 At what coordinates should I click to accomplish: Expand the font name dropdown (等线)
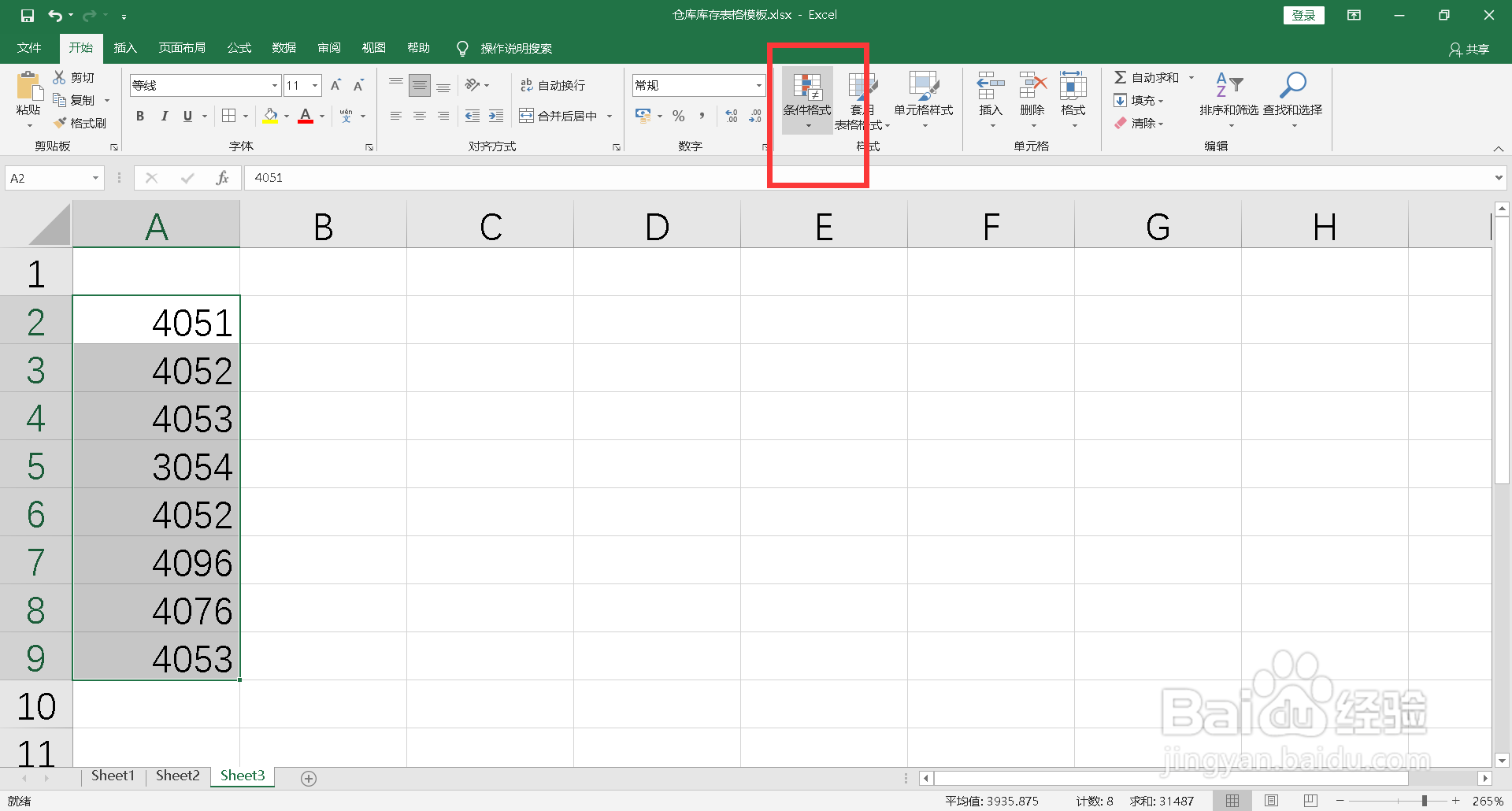(275, 85)
